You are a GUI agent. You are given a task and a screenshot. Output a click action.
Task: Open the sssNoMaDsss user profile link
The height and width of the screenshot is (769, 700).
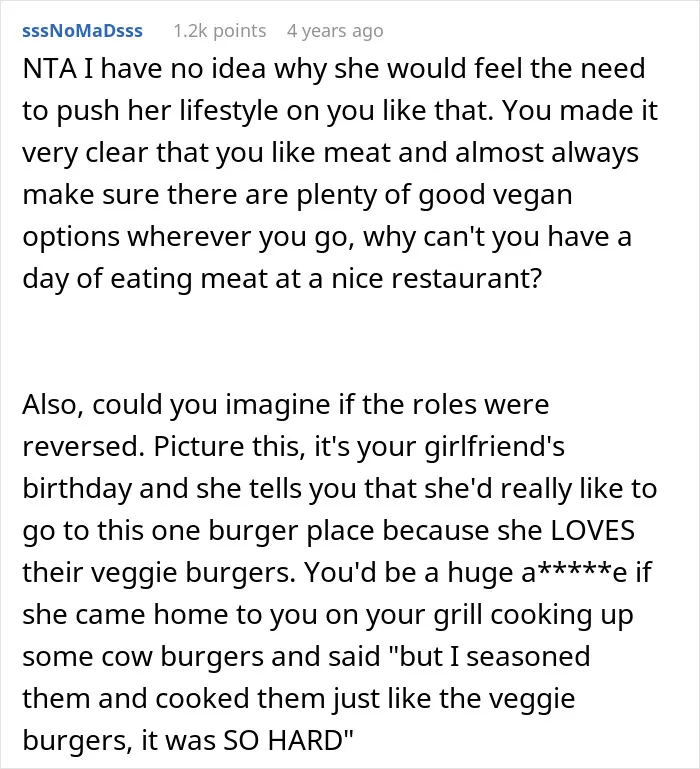pyautogui.click(x=82, y=31)
